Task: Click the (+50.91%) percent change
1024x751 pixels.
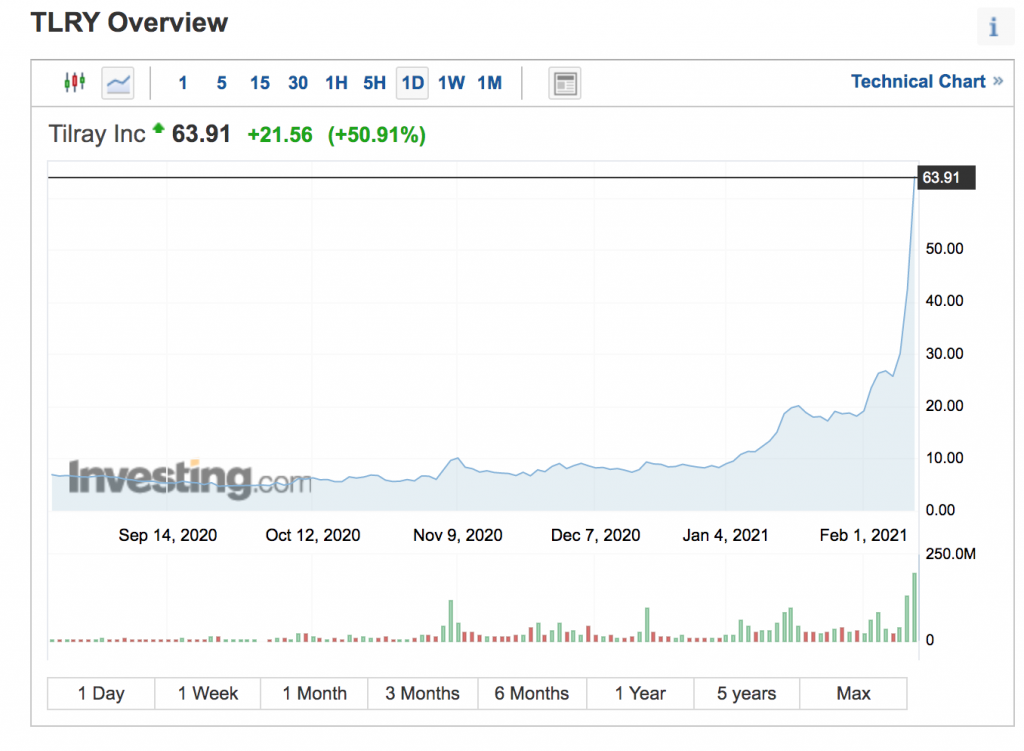Action: (377, 135)
